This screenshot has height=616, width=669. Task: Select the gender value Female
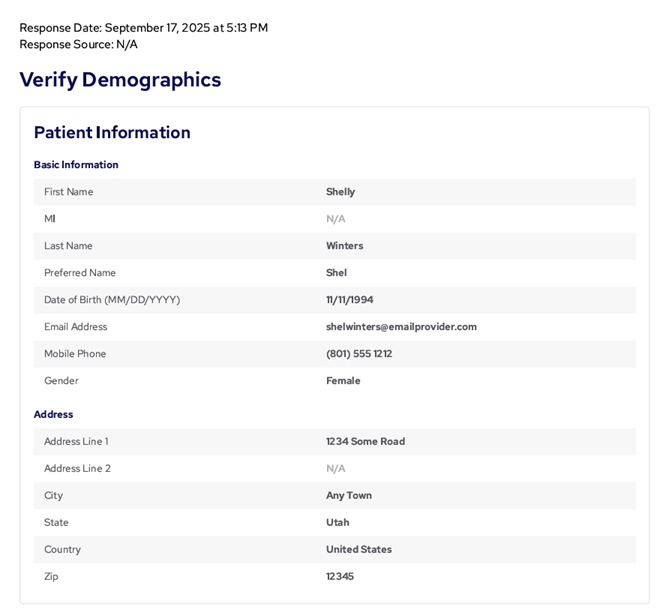tap(343, 381)
